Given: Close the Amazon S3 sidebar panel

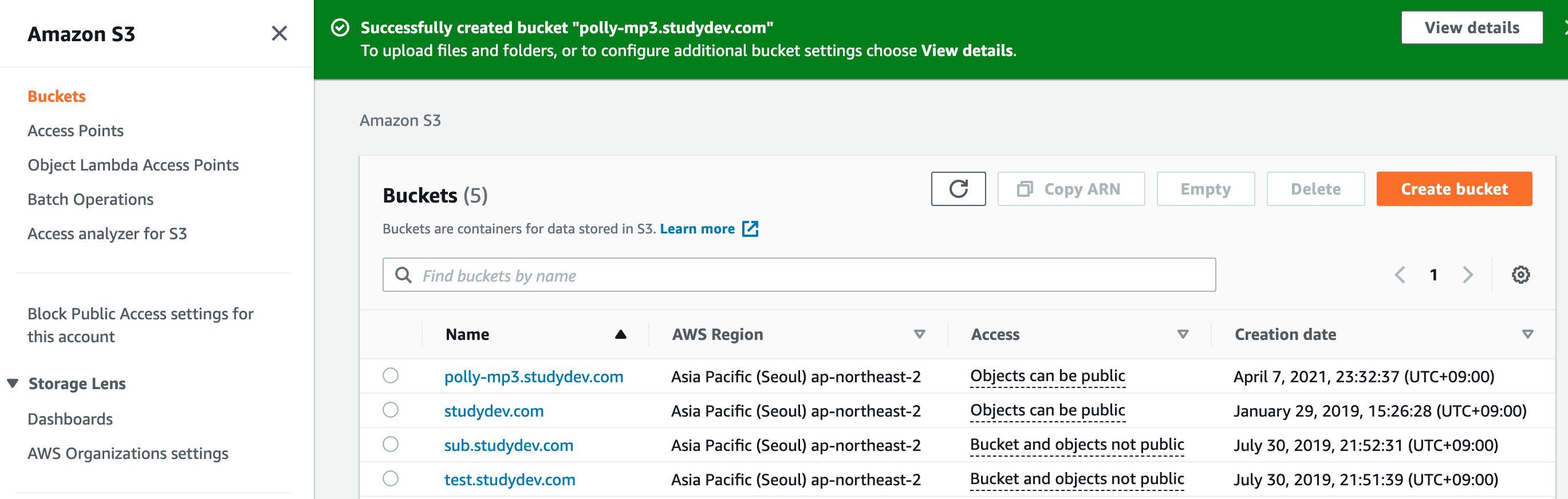Looking at the screenshot, I should tap(279, 33).
